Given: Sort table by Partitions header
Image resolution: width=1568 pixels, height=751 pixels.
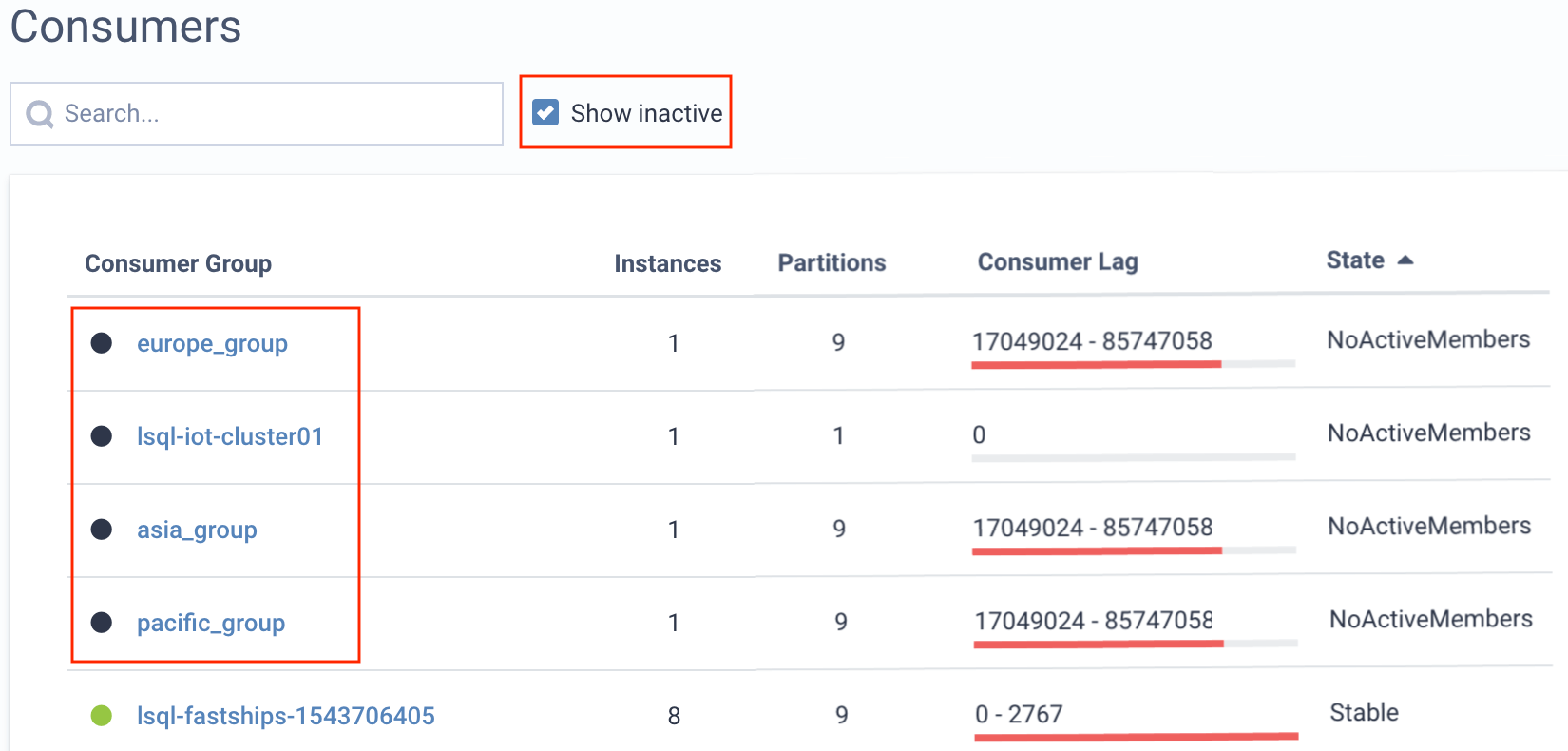Looking at the screenshot, I should [x=832, y=262].
